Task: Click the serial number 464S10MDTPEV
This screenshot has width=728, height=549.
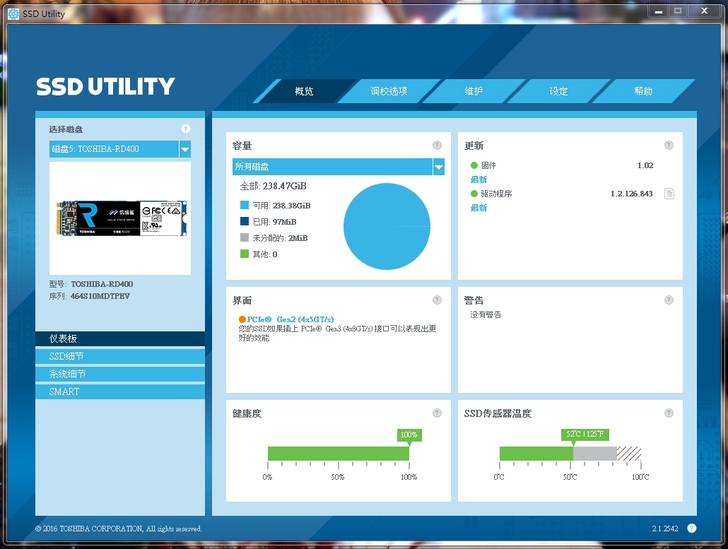Action: 100,296
